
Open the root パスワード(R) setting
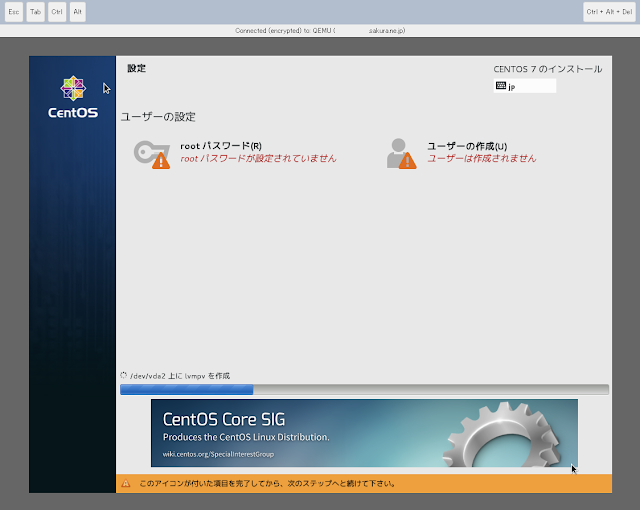[x=221, y=146]
